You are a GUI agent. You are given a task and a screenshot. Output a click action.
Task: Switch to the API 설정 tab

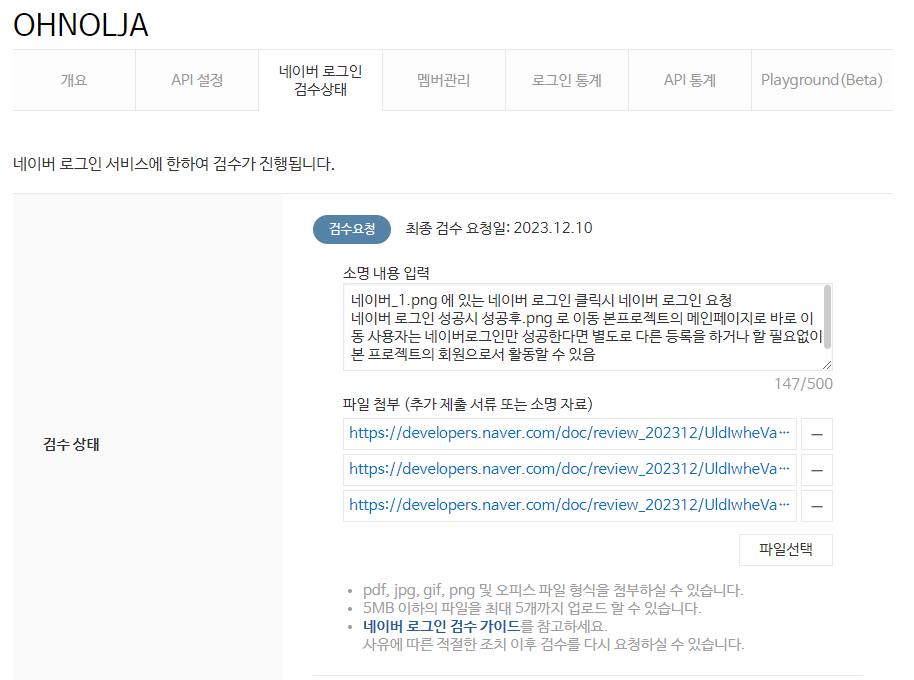pyautogui.click(x=197, y=80)
